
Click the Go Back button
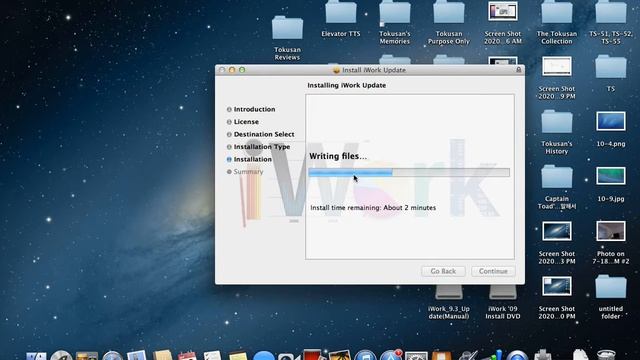[443, 271]
